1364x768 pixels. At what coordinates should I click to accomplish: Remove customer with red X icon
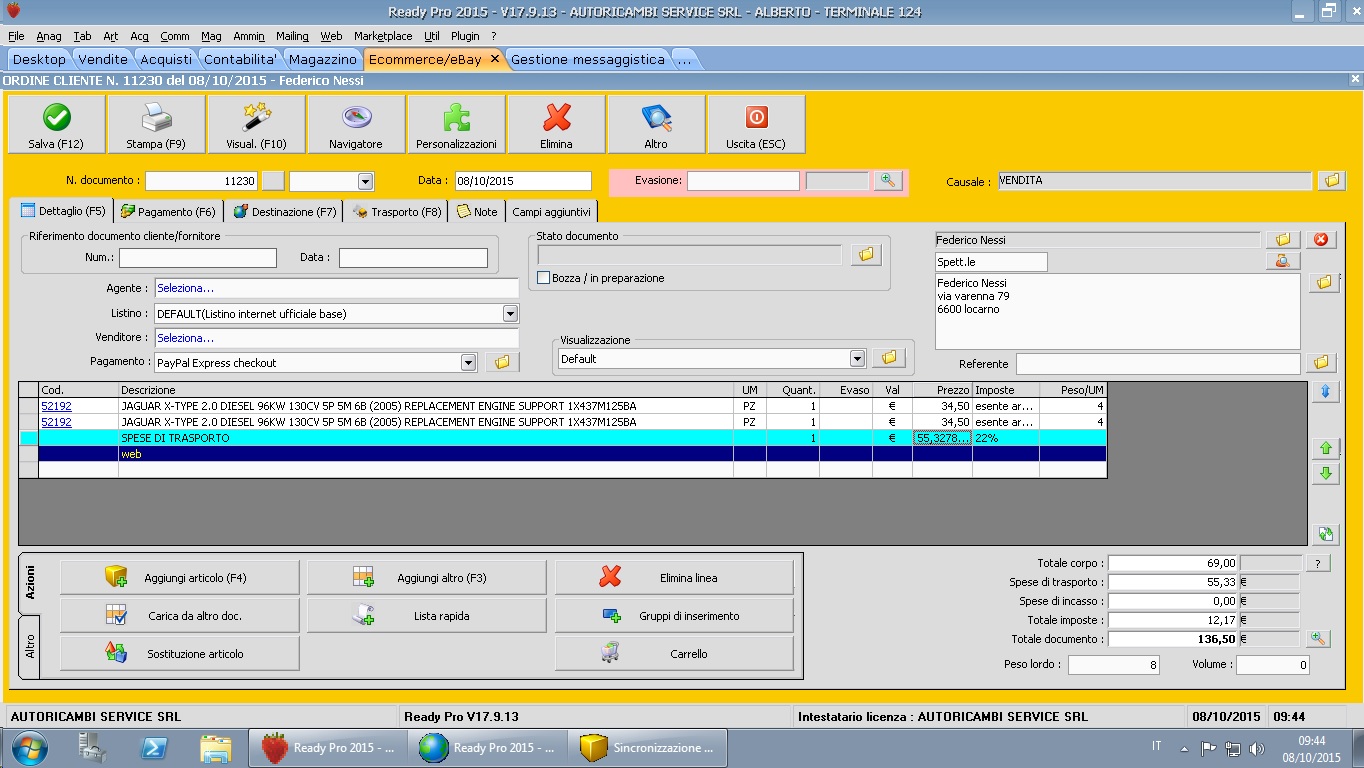[x=1321, y=240]
